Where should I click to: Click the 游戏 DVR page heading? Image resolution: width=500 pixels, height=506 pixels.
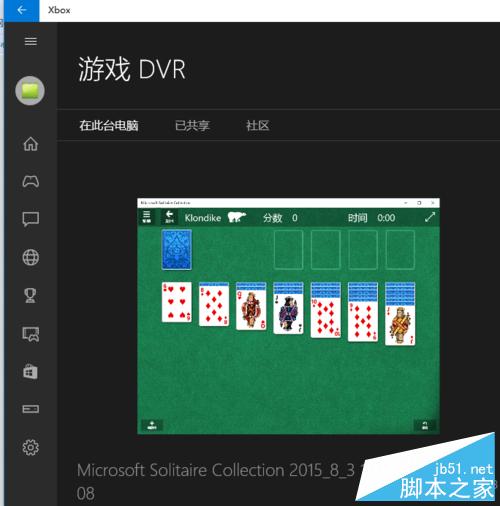click(131, 69)
